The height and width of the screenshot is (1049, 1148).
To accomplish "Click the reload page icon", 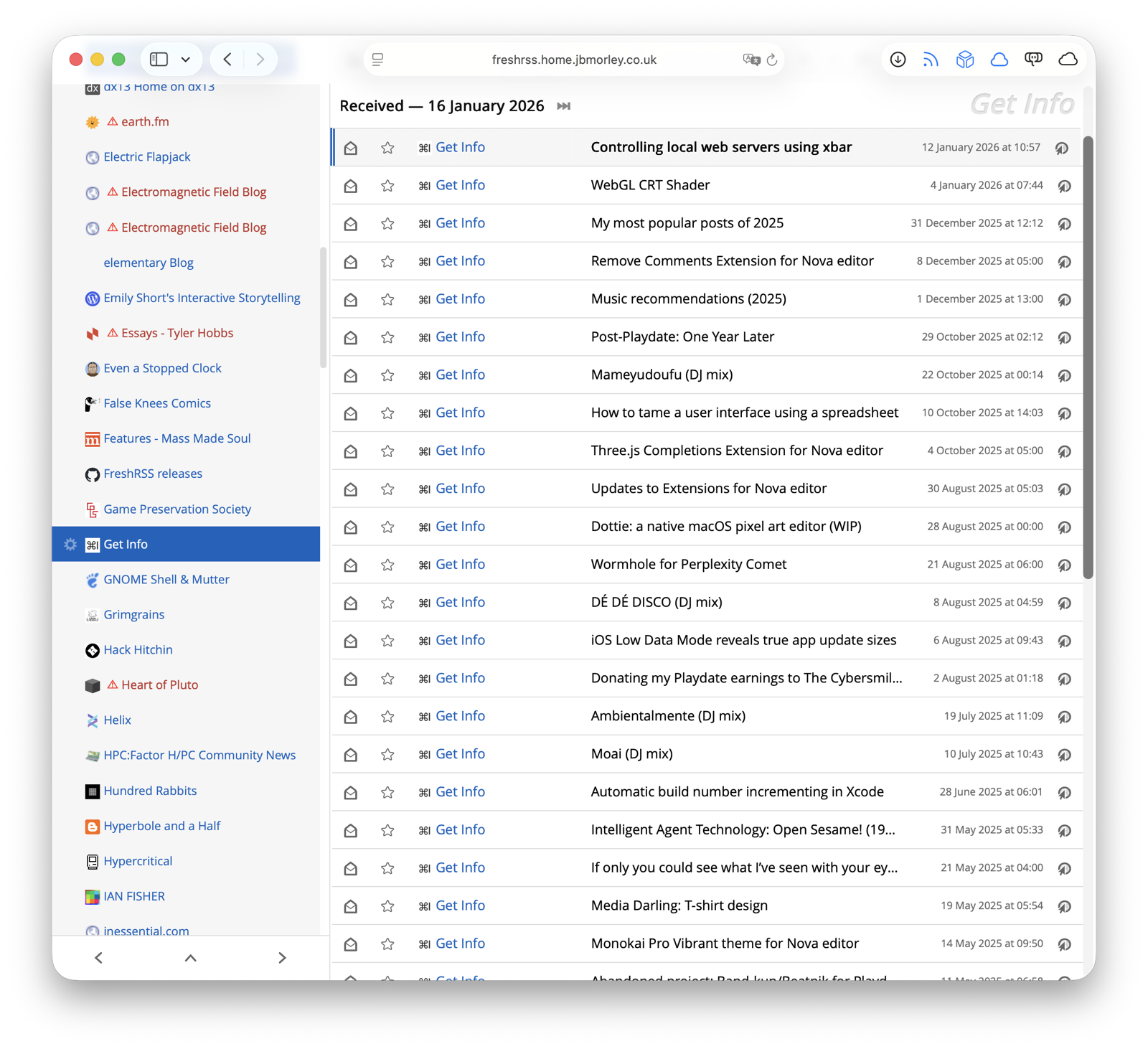I will 772,60.
